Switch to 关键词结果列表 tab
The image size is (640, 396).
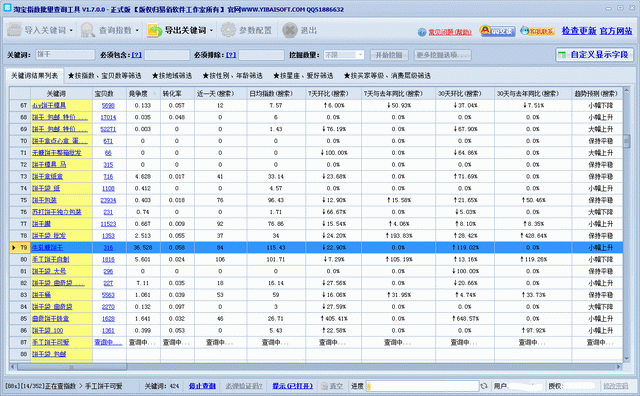click(34, 76)
